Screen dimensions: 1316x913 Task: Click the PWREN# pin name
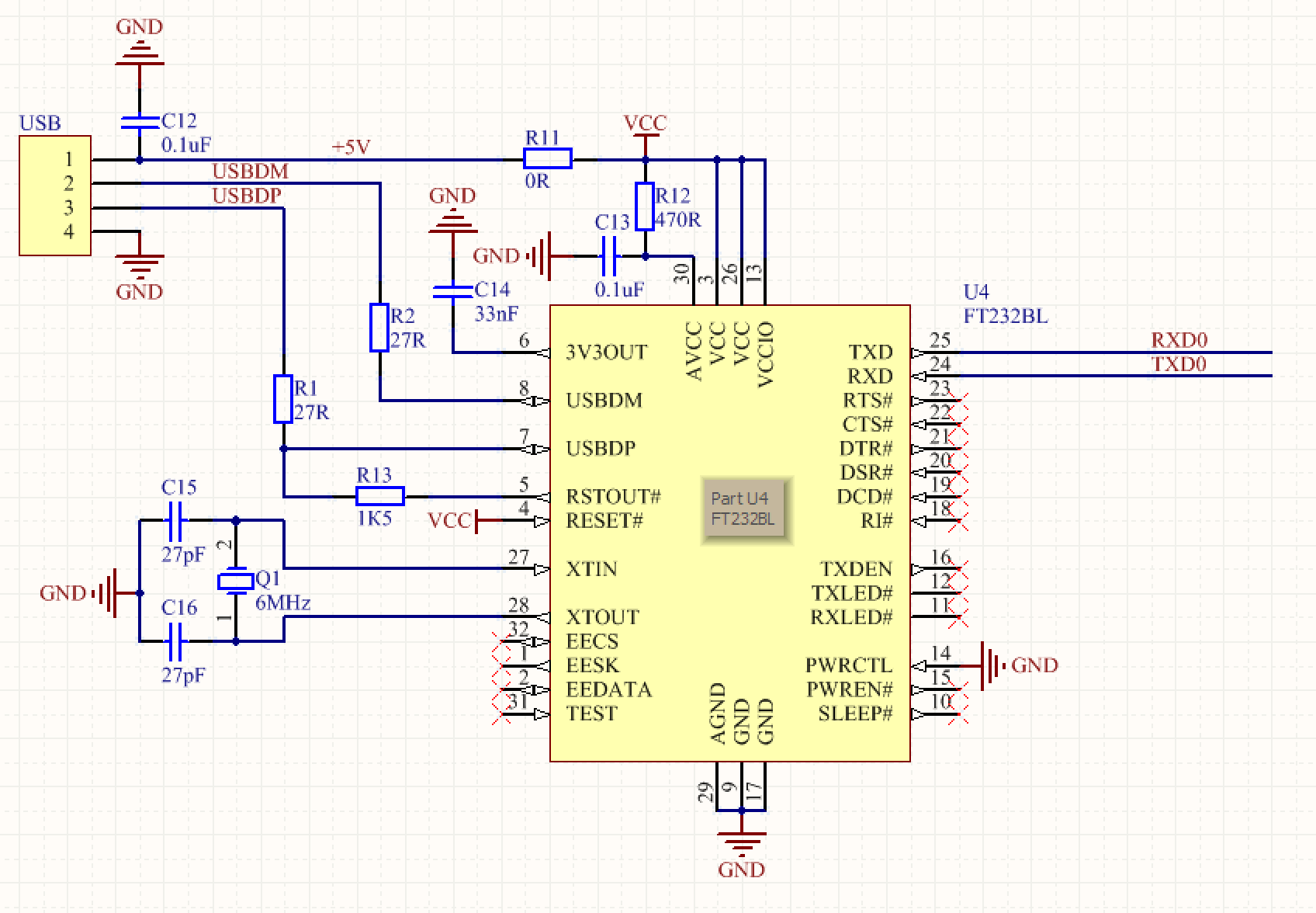point(849,689)
